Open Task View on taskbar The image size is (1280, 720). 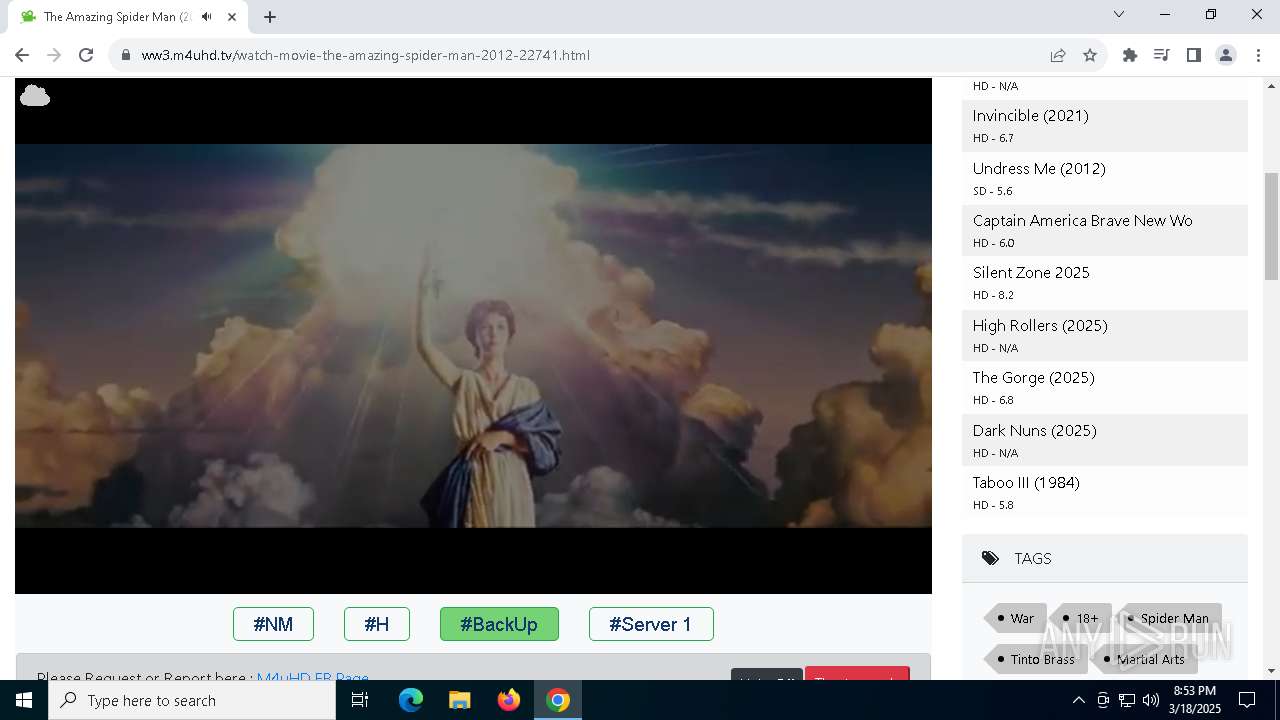pos(360,700)
